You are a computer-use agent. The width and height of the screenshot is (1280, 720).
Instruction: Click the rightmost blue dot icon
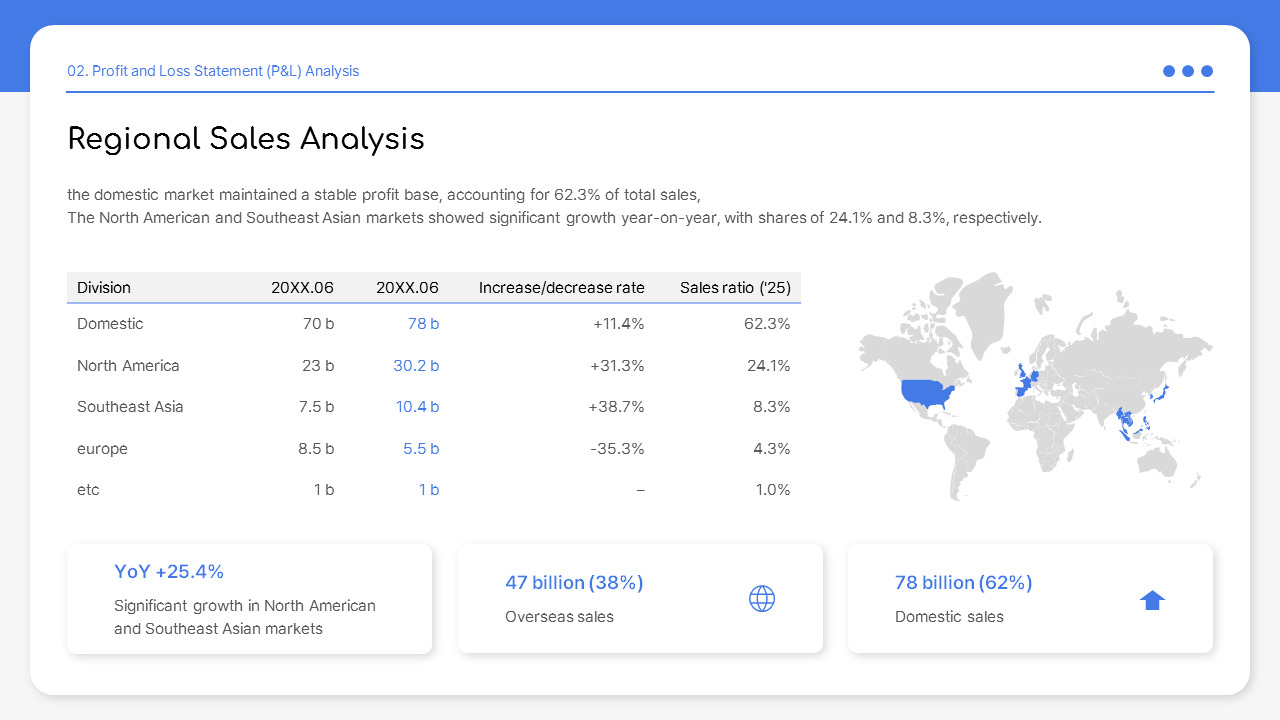[1207, 71]
